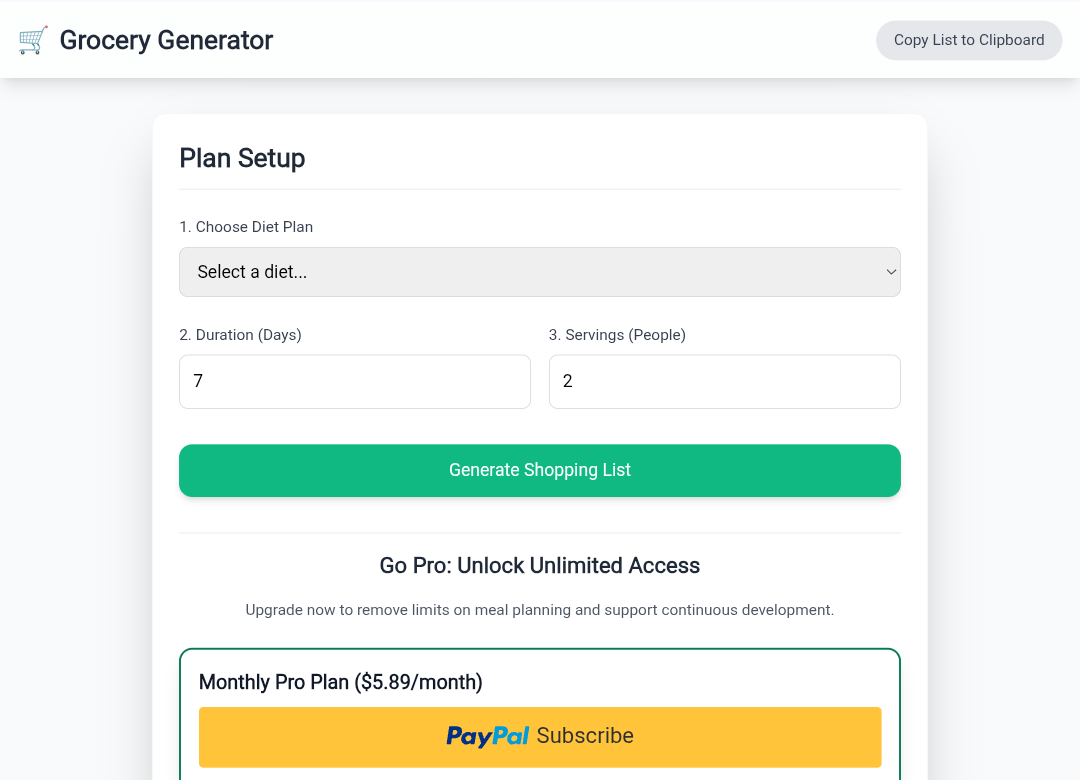
Task: Focus the Duration (Days) input field
Action: 354,381
